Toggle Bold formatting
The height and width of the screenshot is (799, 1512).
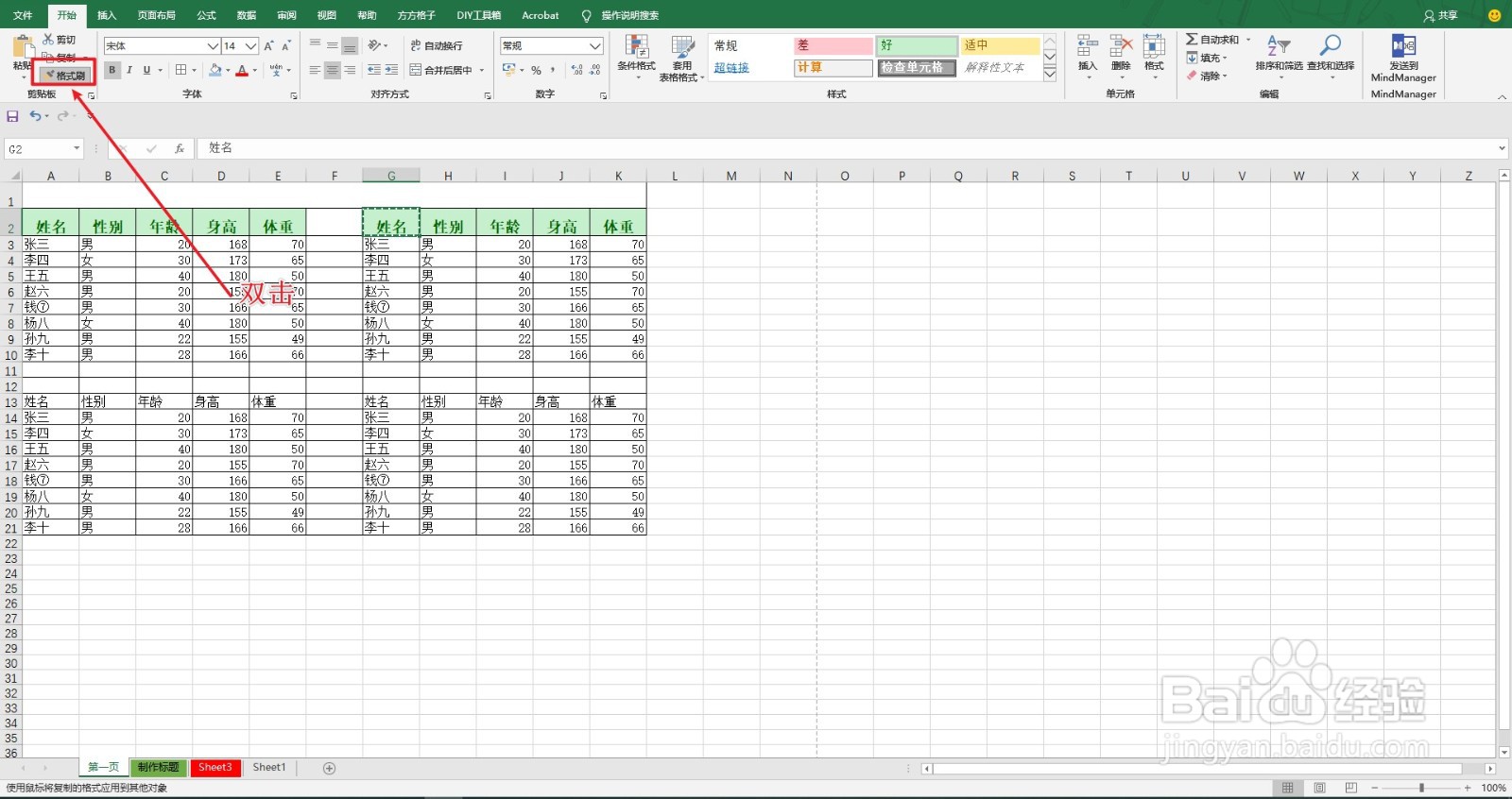click(112, 70)
